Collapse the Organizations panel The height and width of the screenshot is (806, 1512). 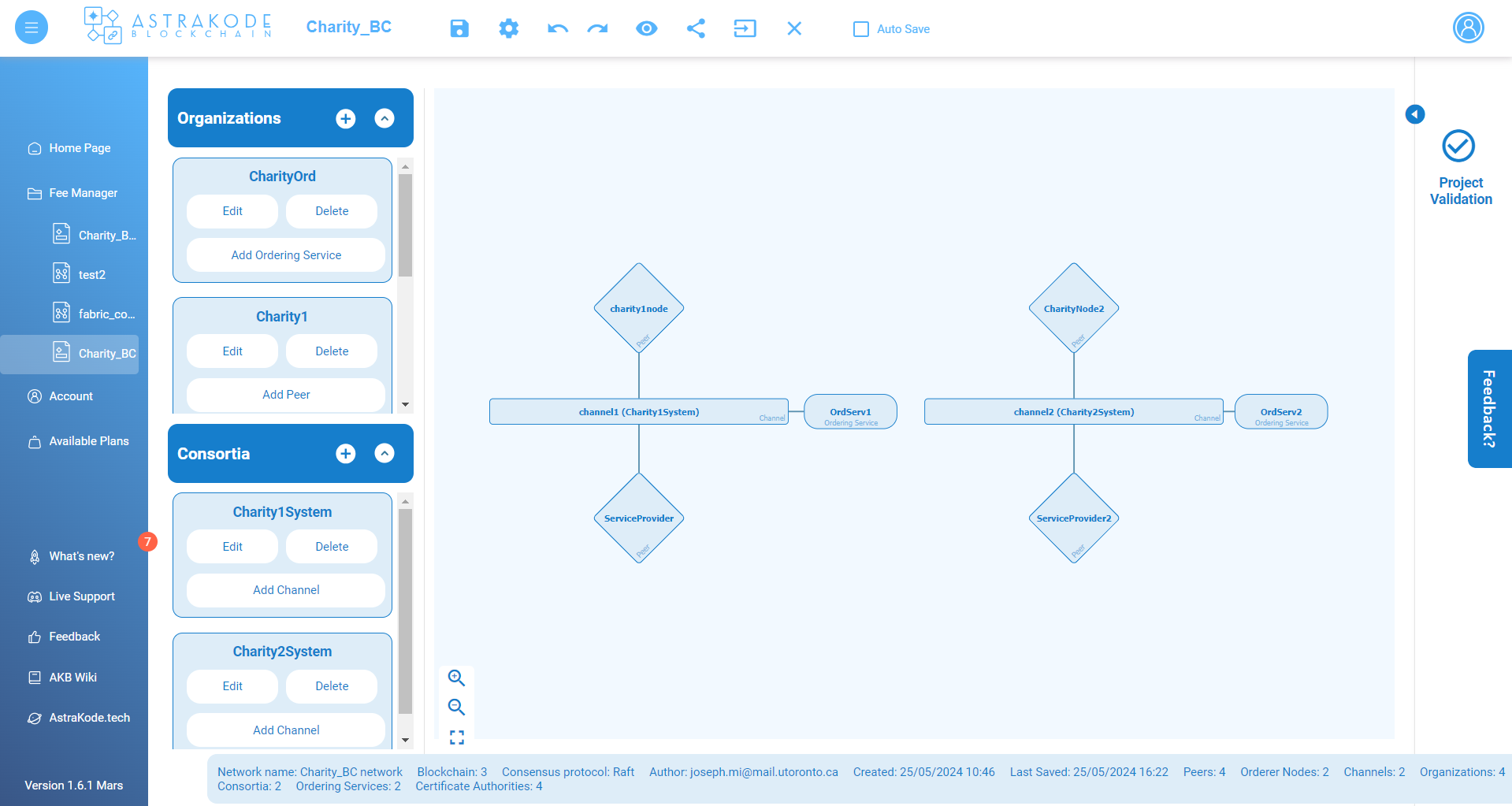click(385, 118)
